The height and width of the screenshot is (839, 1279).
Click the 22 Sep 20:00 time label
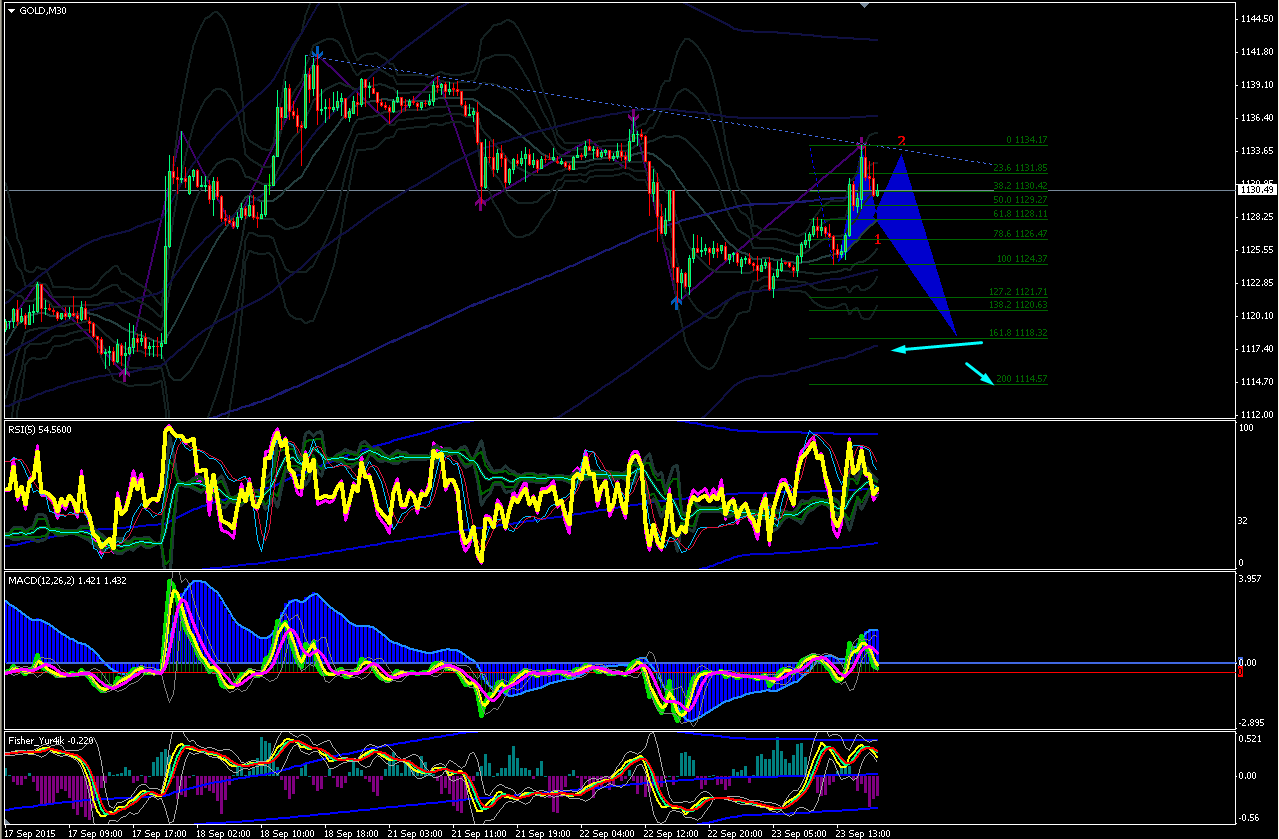click(736, 832)
